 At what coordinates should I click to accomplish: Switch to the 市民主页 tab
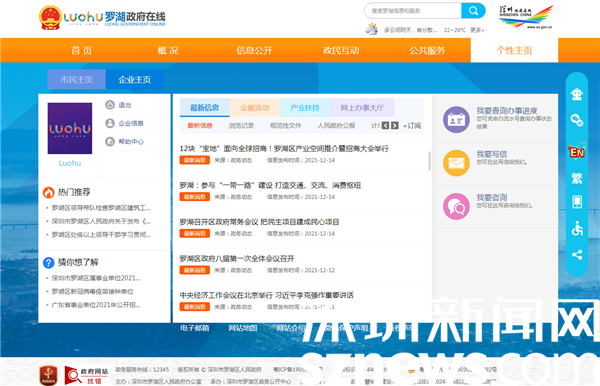pyautogui.click(x=76, y=80)
